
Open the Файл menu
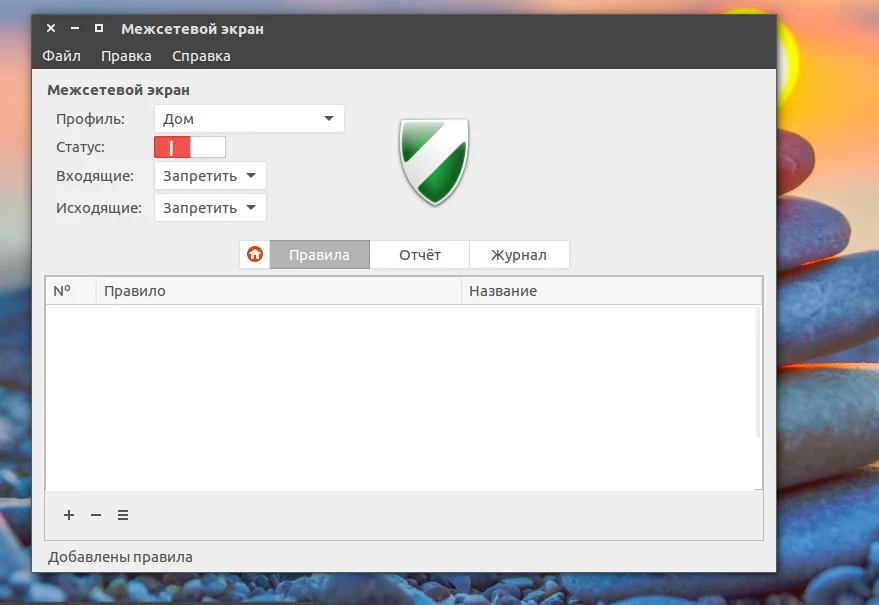click(x=62, y=56)
